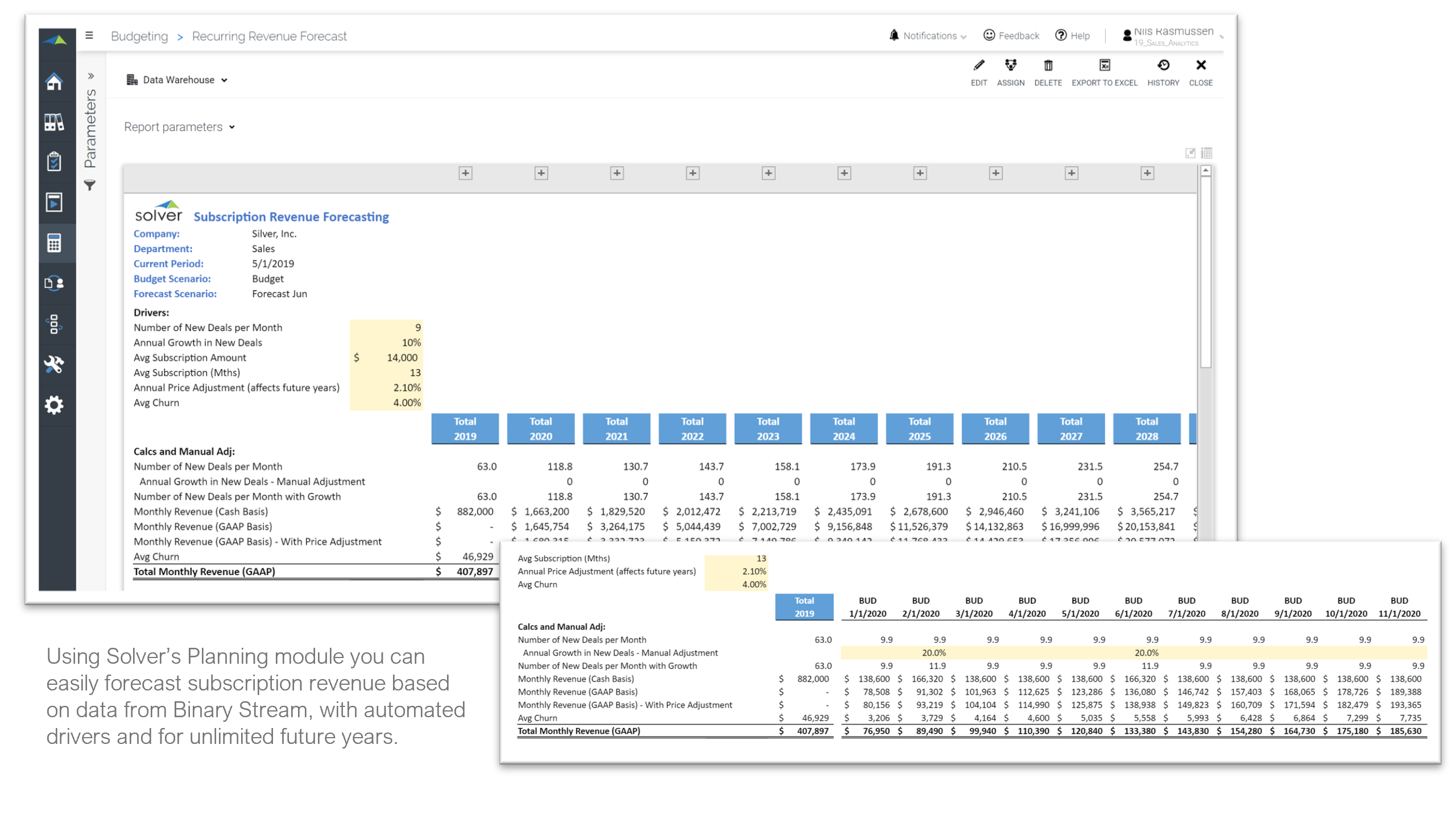The width and height of the screenshot is (1456, 819).
Task: Expand the Parameters side panel chevrons
Action: [90, 76]
